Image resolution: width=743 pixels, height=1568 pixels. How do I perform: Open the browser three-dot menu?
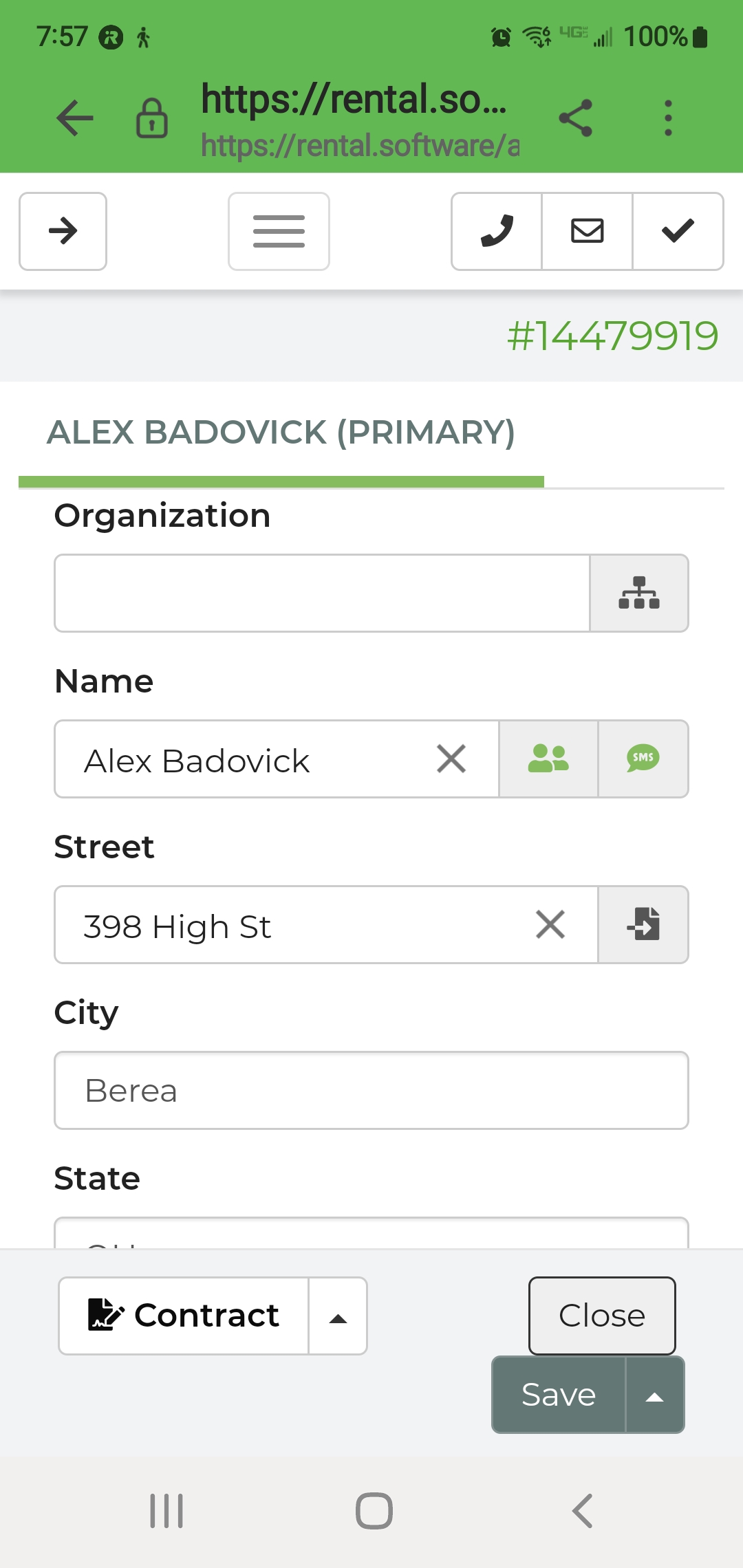[x=668, y=118]
